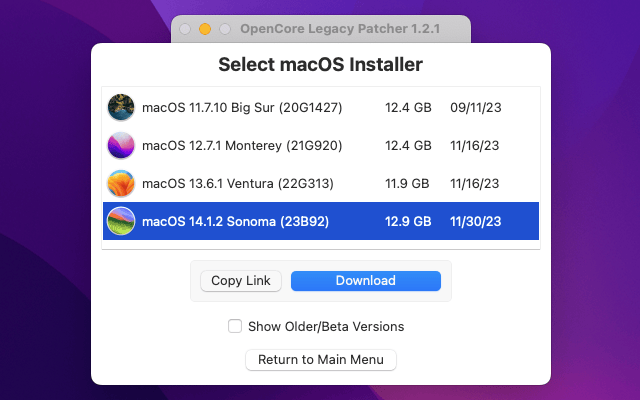Select macOS 14.1.2 Sonoma row
Viewport: 640px width, 400px height.
click(x=236, y=221)
